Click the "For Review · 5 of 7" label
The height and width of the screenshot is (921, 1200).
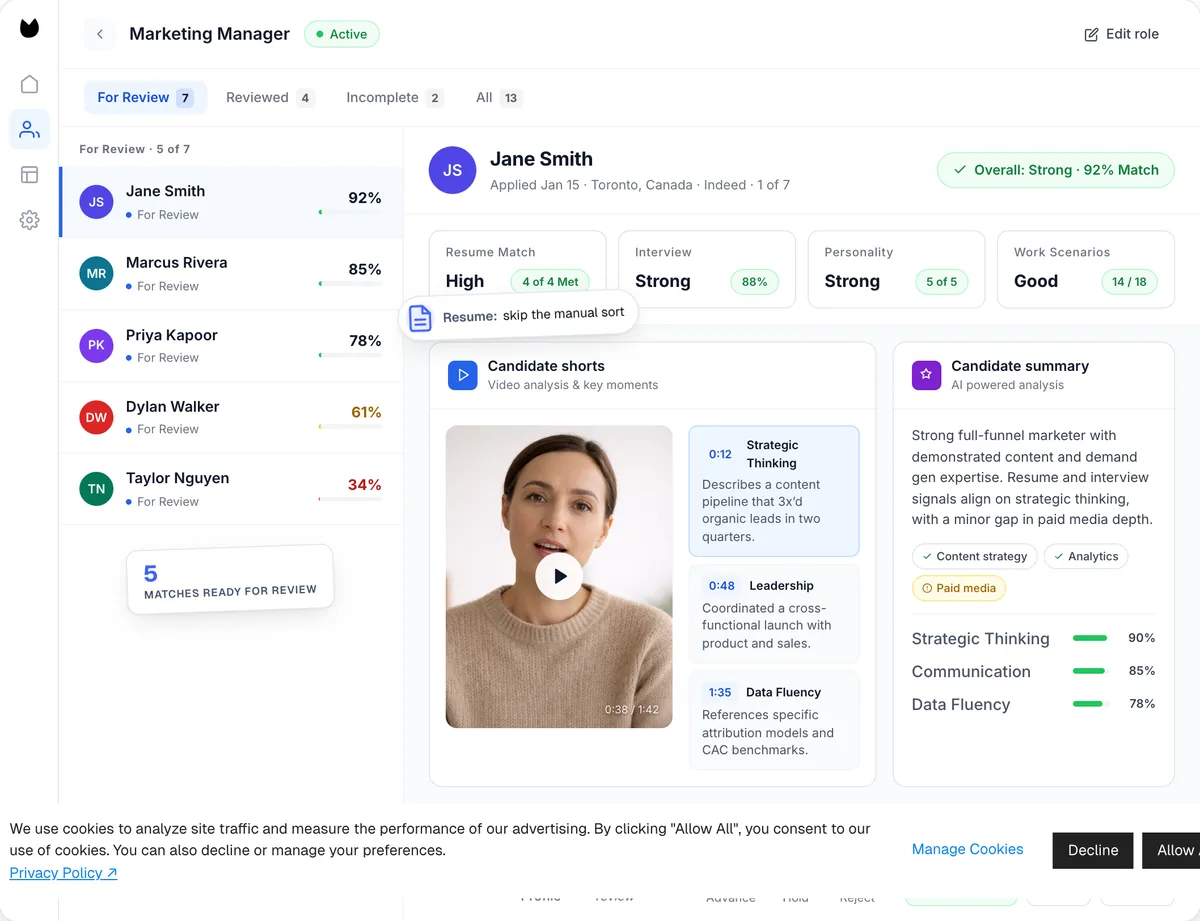(x=135, y=149)
